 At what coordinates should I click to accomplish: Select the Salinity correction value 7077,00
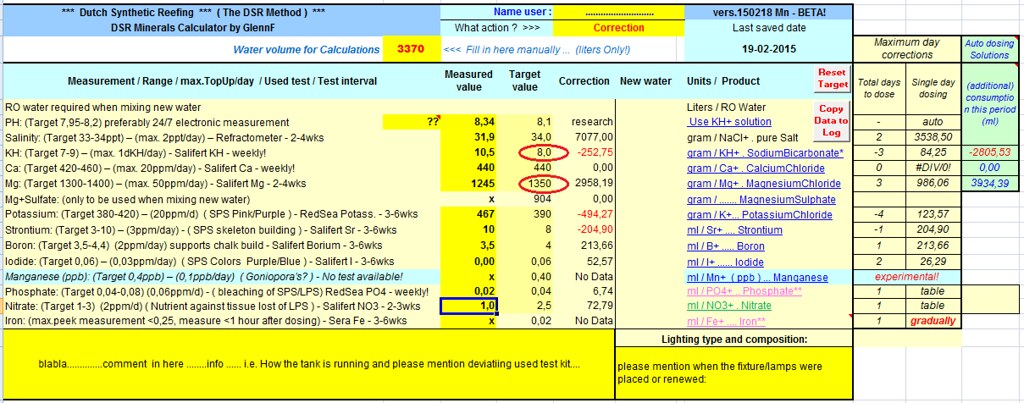point(585,137)
